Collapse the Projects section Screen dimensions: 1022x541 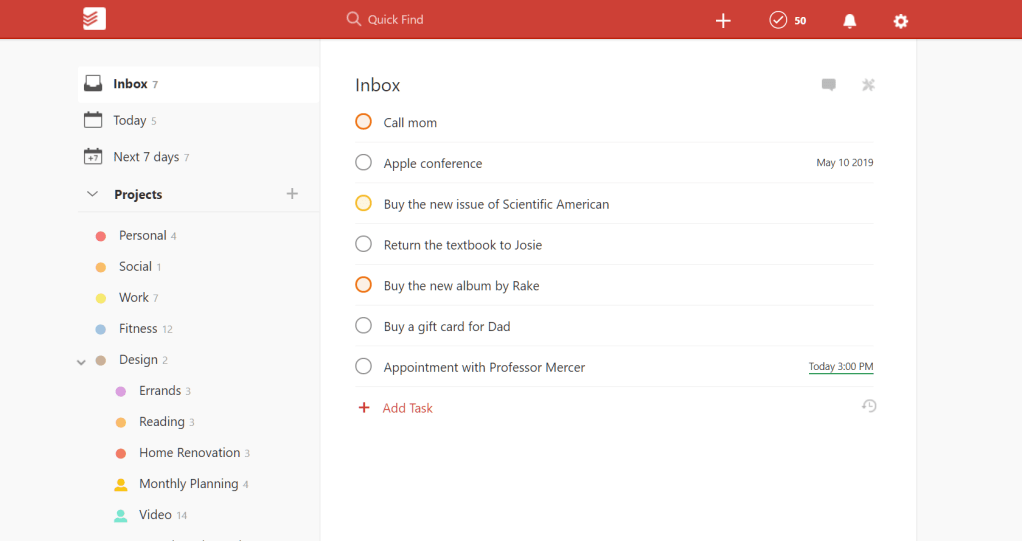(x=93, y=194)
